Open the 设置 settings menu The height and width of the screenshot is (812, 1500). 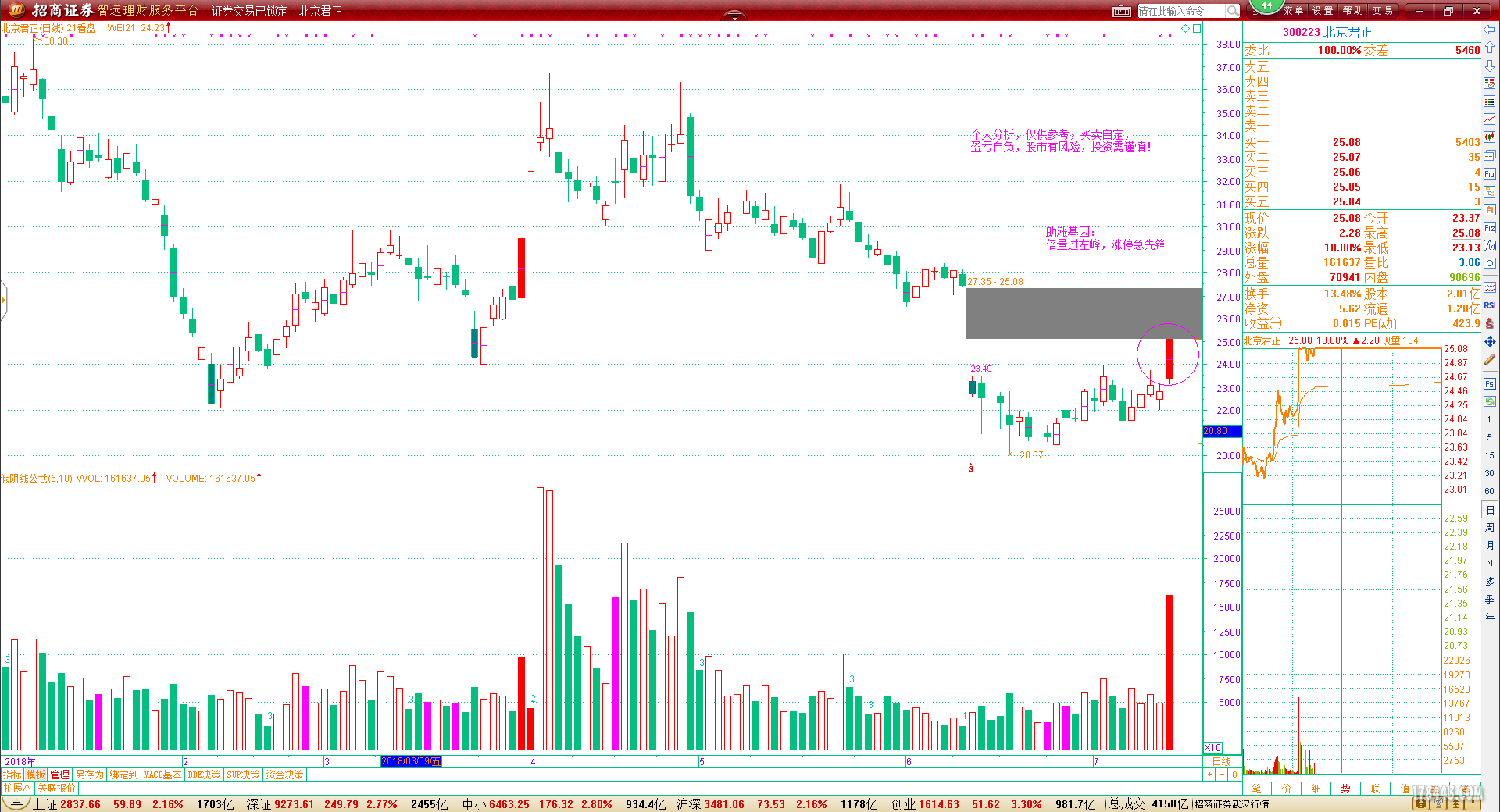pyautogui.click(x=1323, y=11)
